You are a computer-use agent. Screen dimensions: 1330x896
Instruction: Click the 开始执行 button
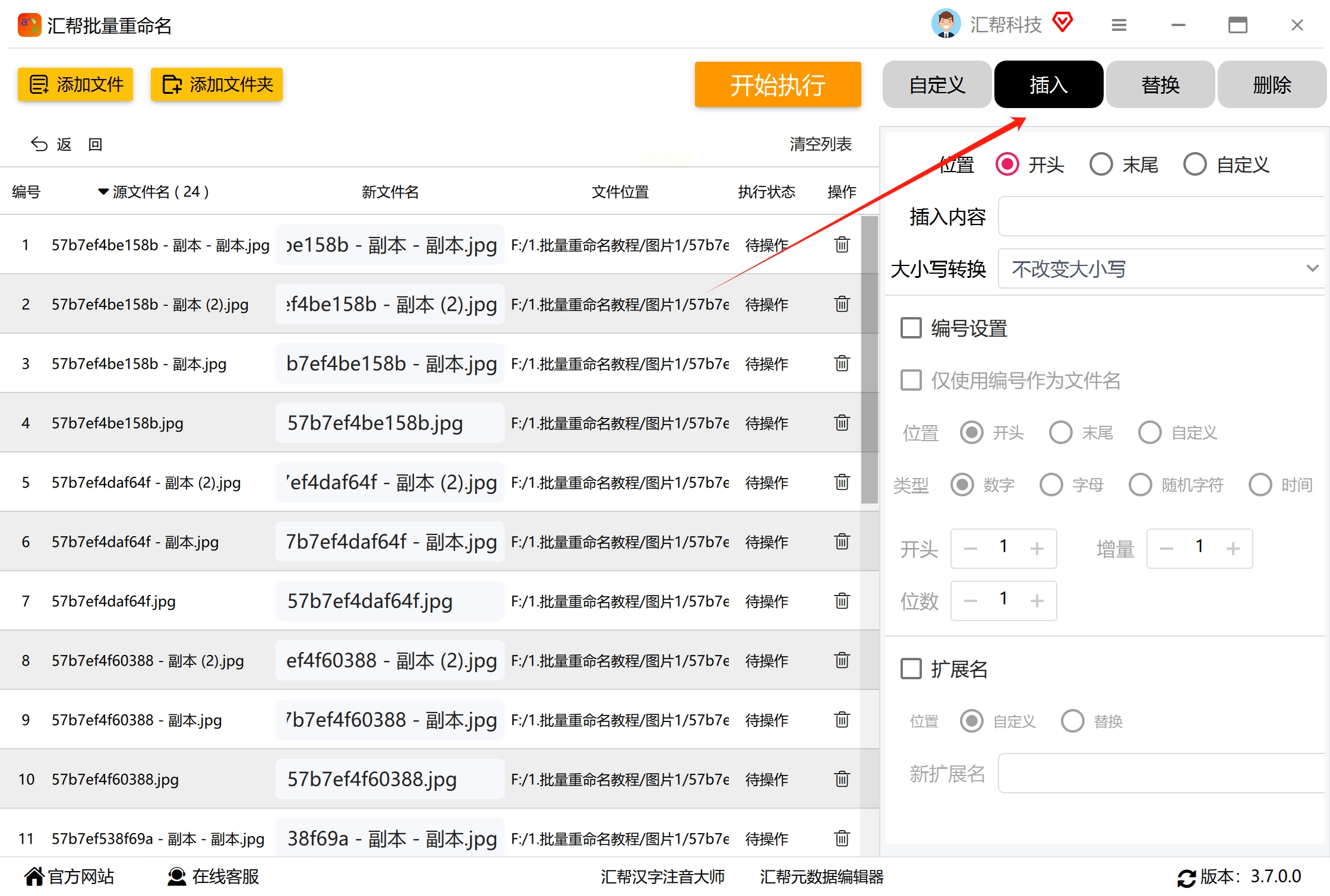pos(777,85)
